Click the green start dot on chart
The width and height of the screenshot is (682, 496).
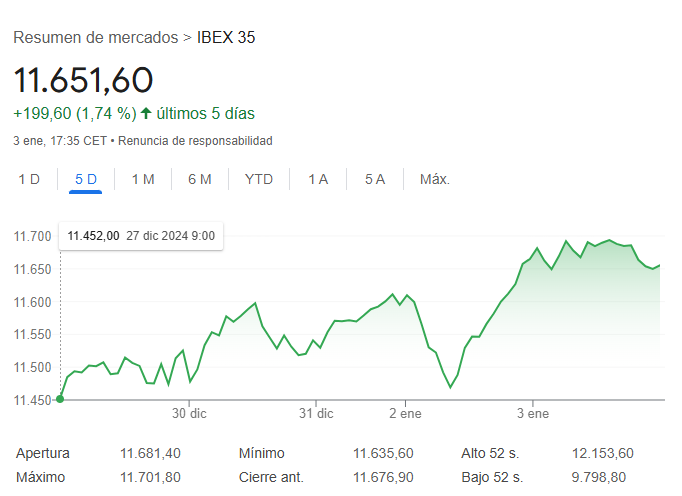61,399
